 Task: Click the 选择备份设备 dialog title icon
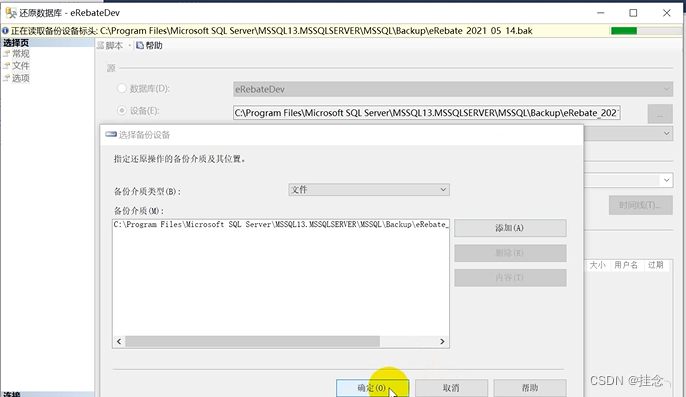[x=111, y=134]
